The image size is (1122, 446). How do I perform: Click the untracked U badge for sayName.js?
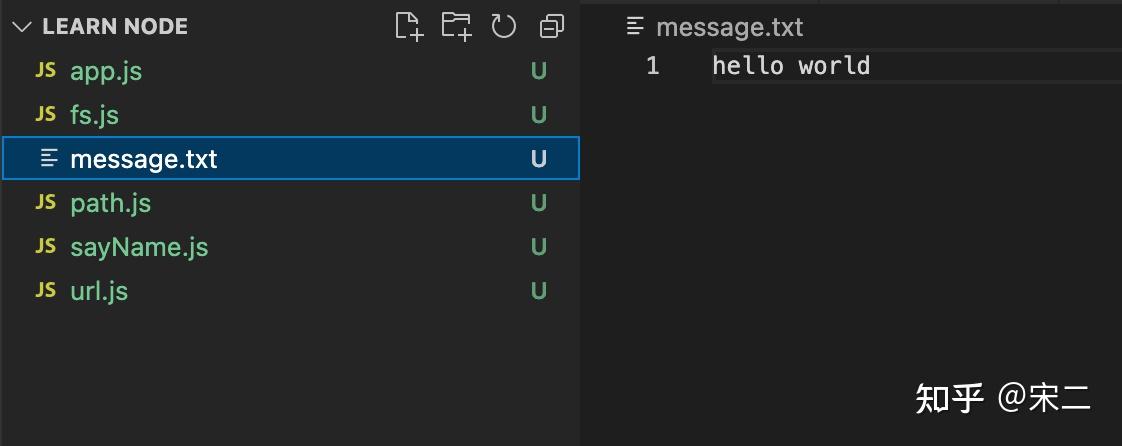click(539, 247)
